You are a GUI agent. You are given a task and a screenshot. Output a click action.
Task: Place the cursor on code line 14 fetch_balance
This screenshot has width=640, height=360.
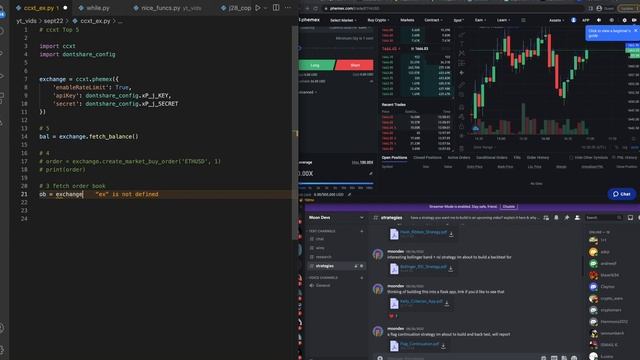(x=89, y=136)
